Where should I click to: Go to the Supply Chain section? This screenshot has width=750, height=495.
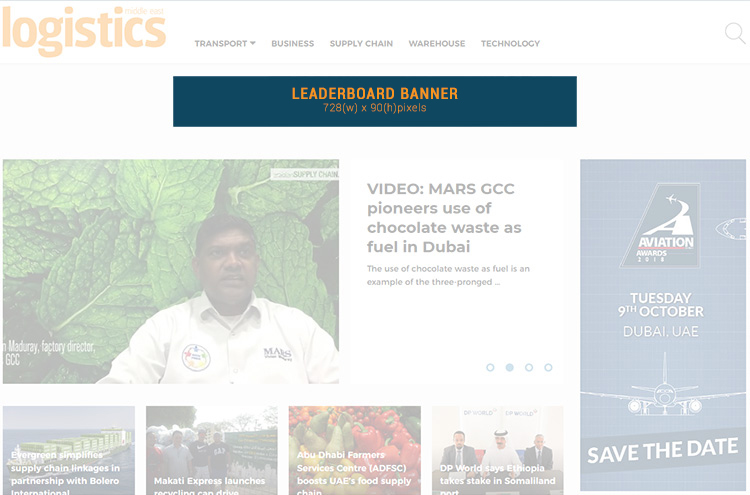361,44
